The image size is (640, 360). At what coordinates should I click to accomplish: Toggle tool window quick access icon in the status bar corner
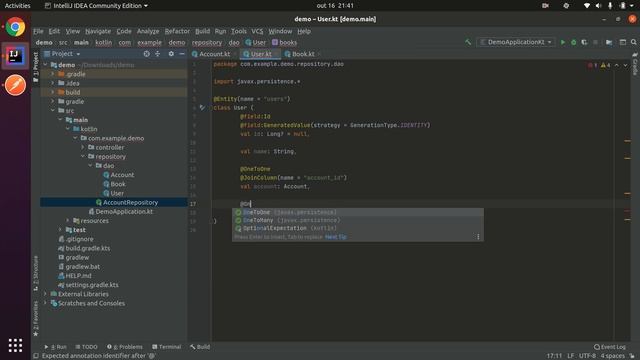click(36, 356)
